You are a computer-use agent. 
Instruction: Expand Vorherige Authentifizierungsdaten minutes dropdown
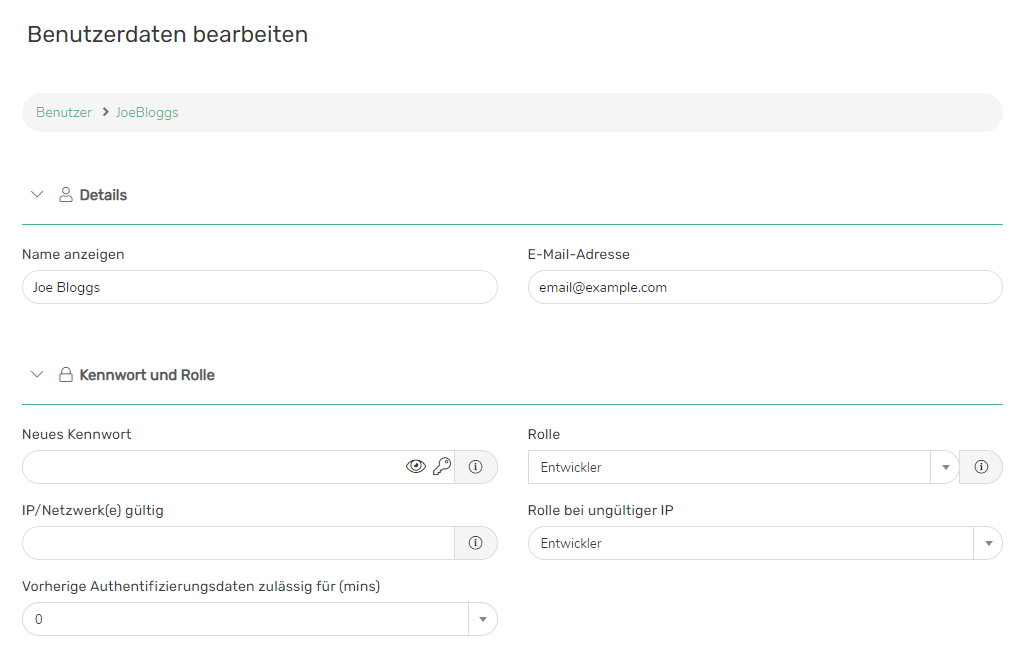point(482,619)
